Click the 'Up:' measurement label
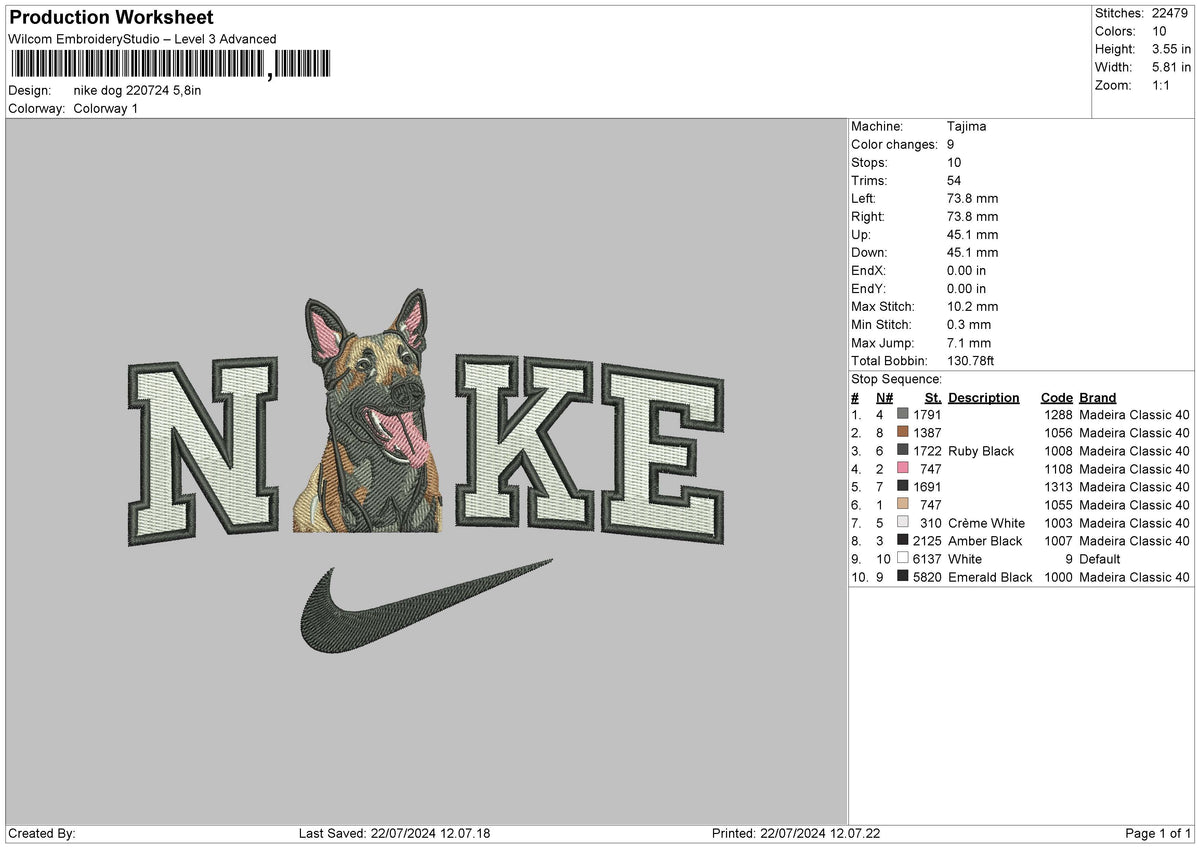This screenshot has width=1200, height=848. point(861,234)
